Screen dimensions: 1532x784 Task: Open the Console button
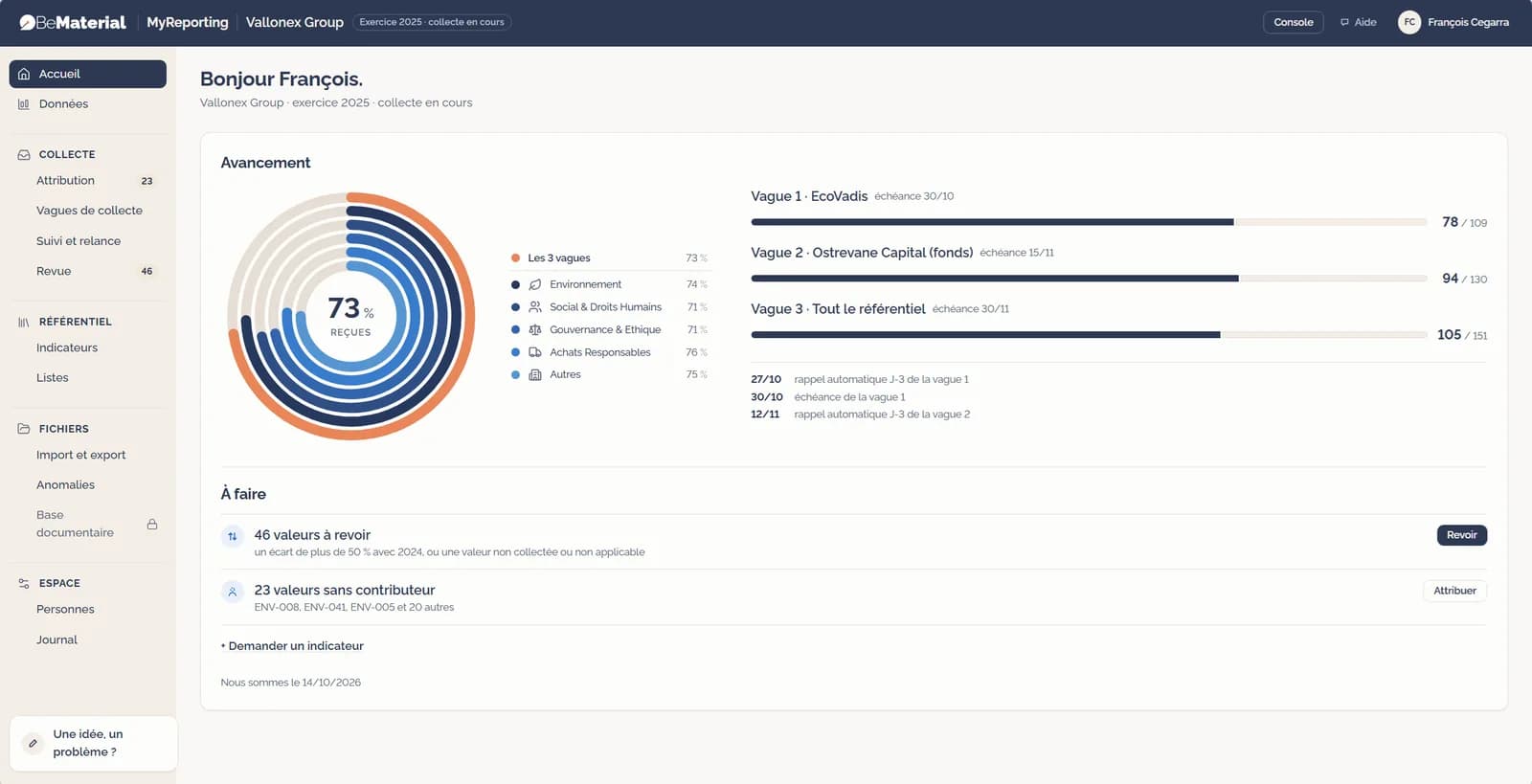tap(1294, 22)
